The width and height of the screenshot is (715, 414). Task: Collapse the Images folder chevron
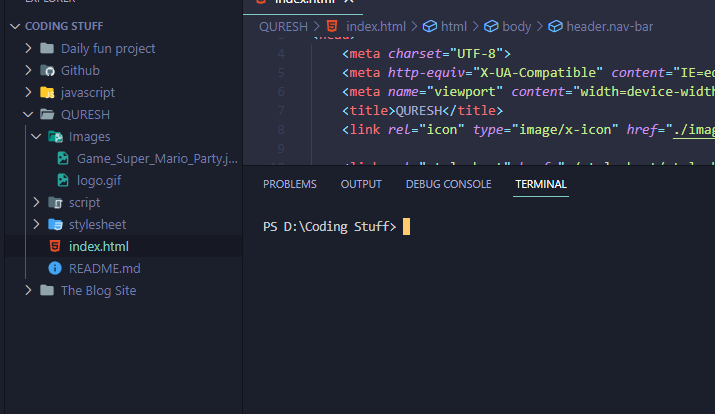36,136
